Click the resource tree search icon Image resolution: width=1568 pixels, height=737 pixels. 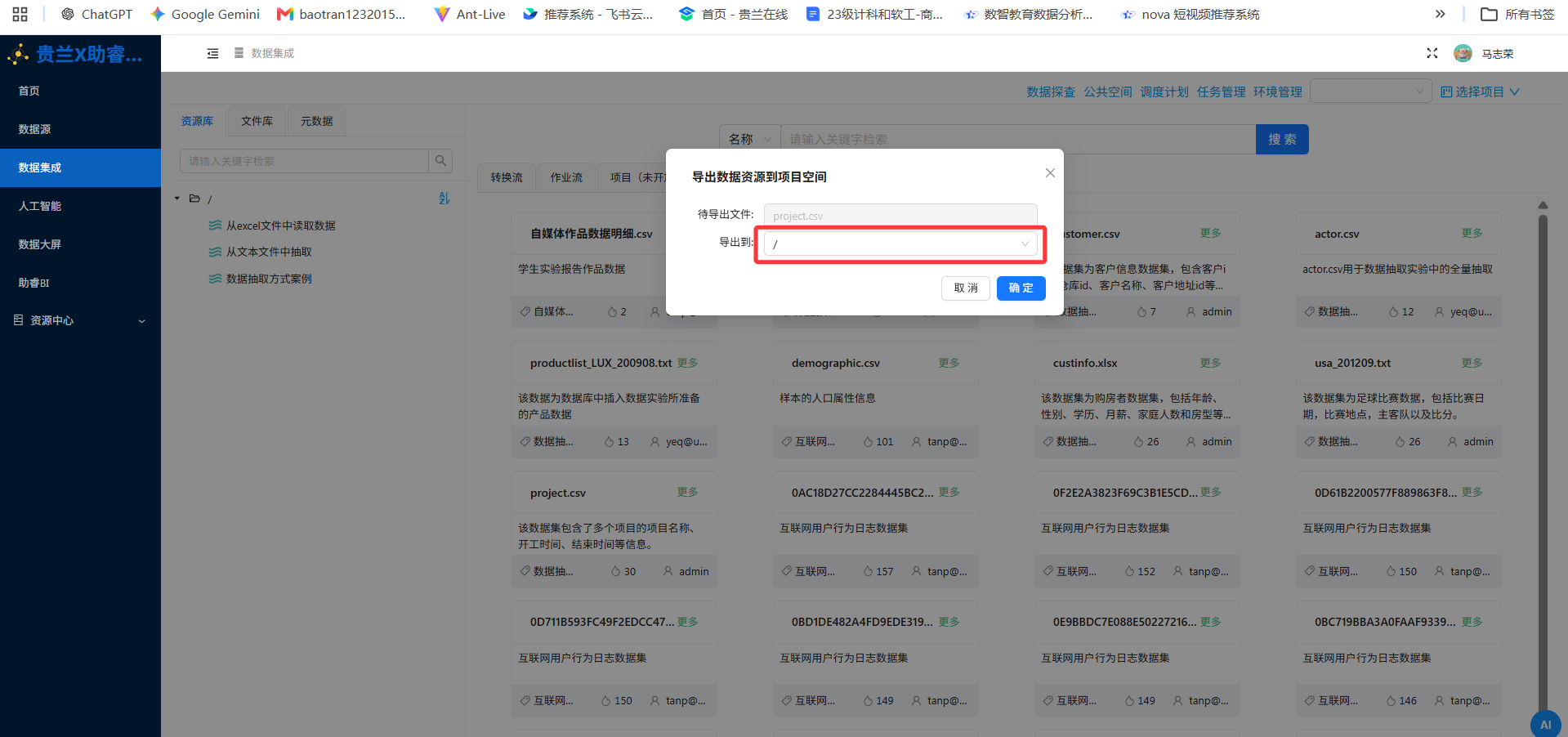[440, 161]
